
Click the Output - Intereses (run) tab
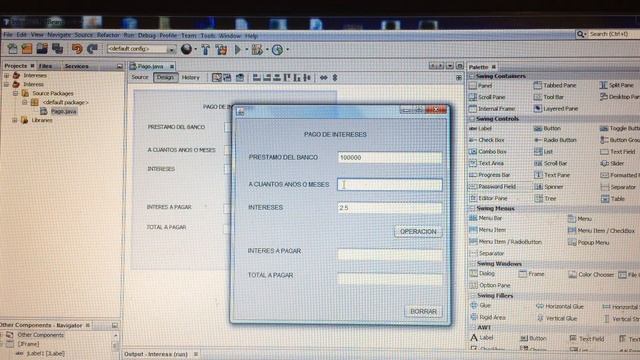tap(160, 354)
